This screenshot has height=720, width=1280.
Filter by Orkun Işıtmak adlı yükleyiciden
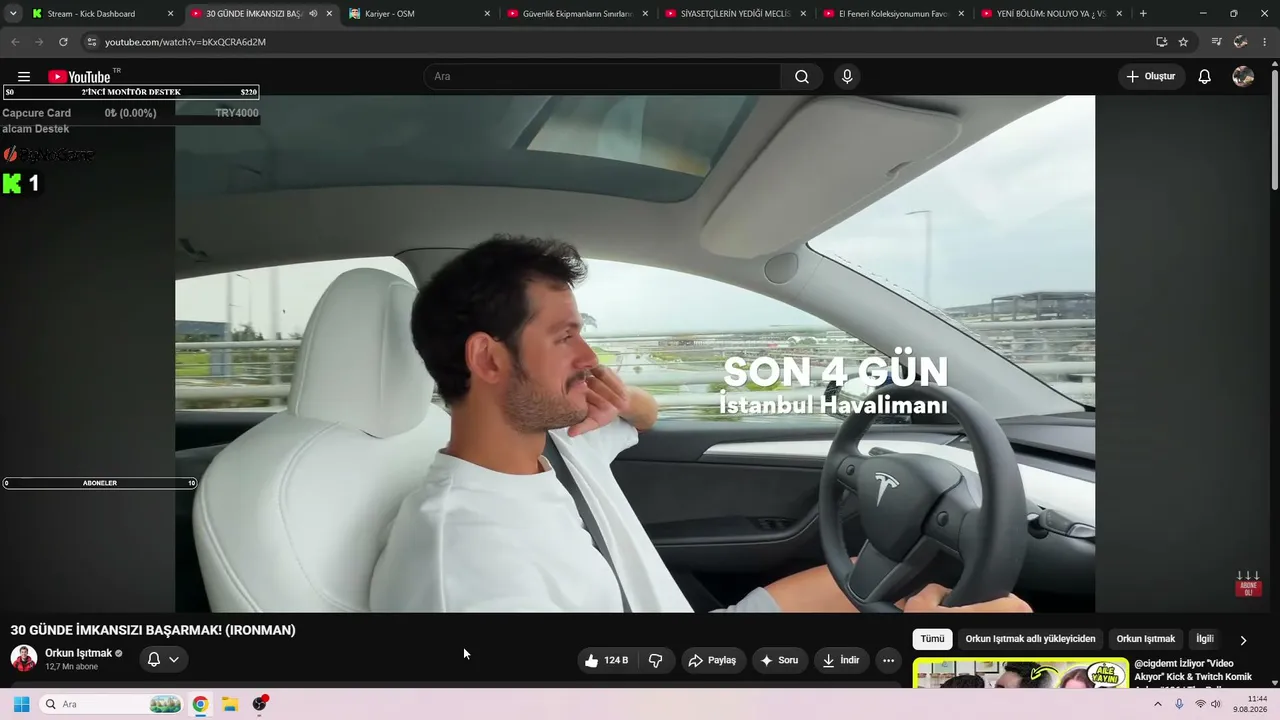click(x=1030, y=639)
